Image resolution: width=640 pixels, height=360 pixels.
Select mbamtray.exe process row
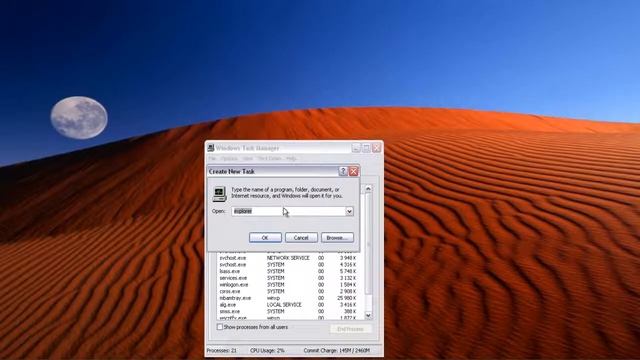pos(288,298)
